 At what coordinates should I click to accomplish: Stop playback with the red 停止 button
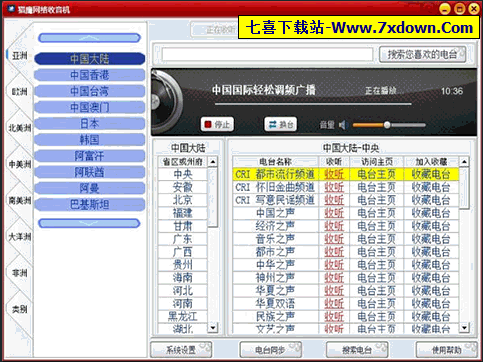pyautogui.click(x=217, y=125)
